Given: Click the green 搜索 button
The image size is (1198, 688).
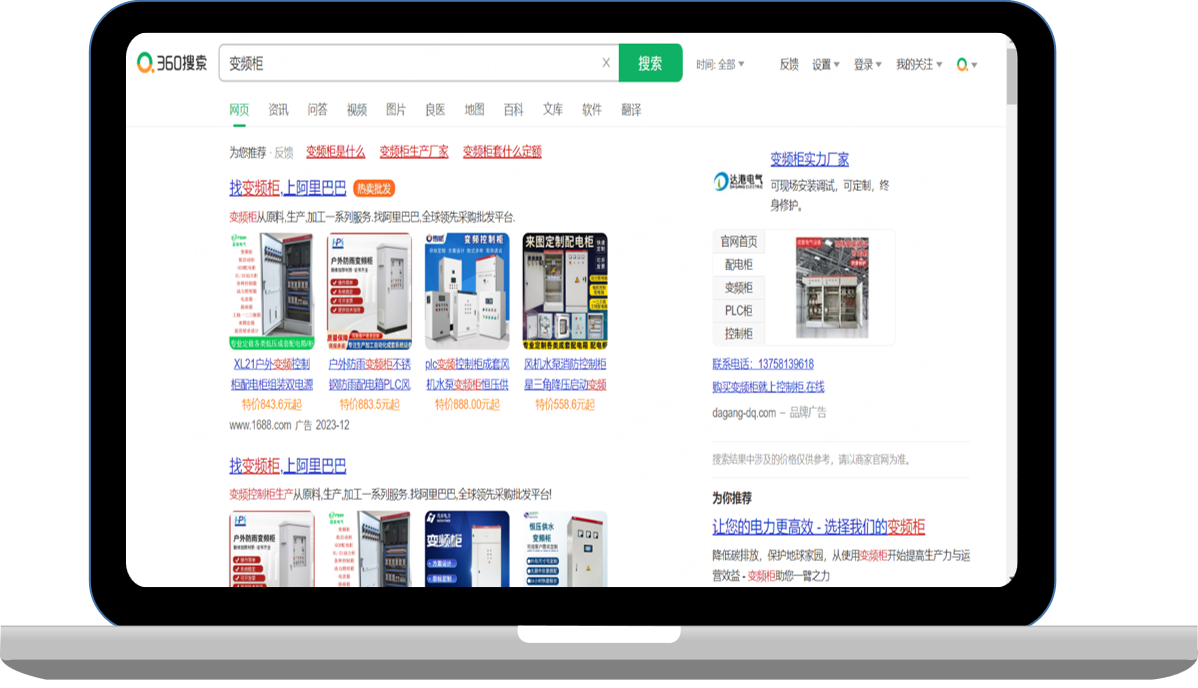Looking at the screenshot, I should point(650,62).
